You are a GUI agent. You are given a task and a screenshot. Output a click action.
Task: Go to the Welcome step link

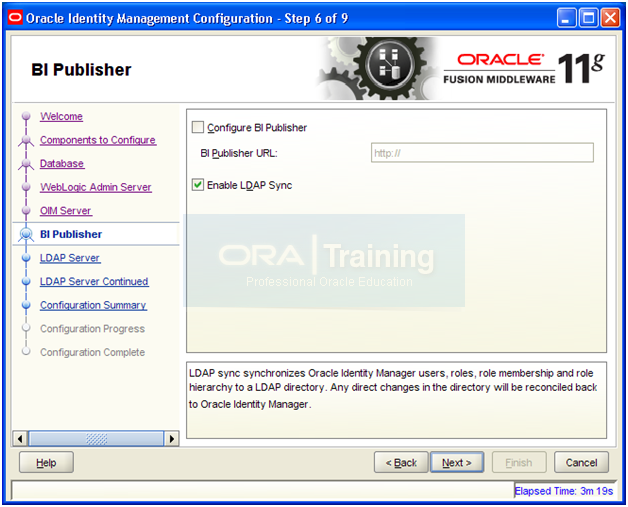pyautogui.click(x=61, y=117)
